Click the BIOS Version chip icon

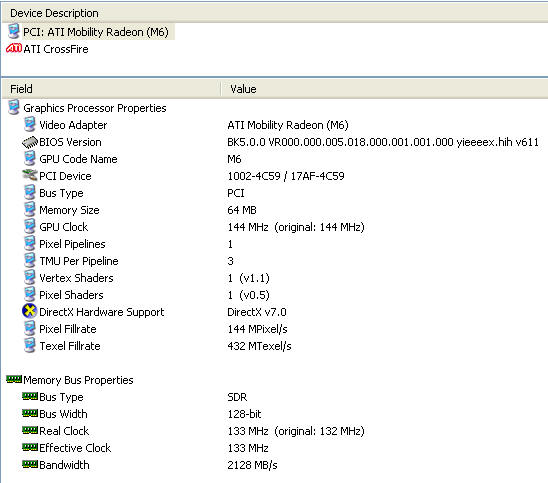coord(30,142)
